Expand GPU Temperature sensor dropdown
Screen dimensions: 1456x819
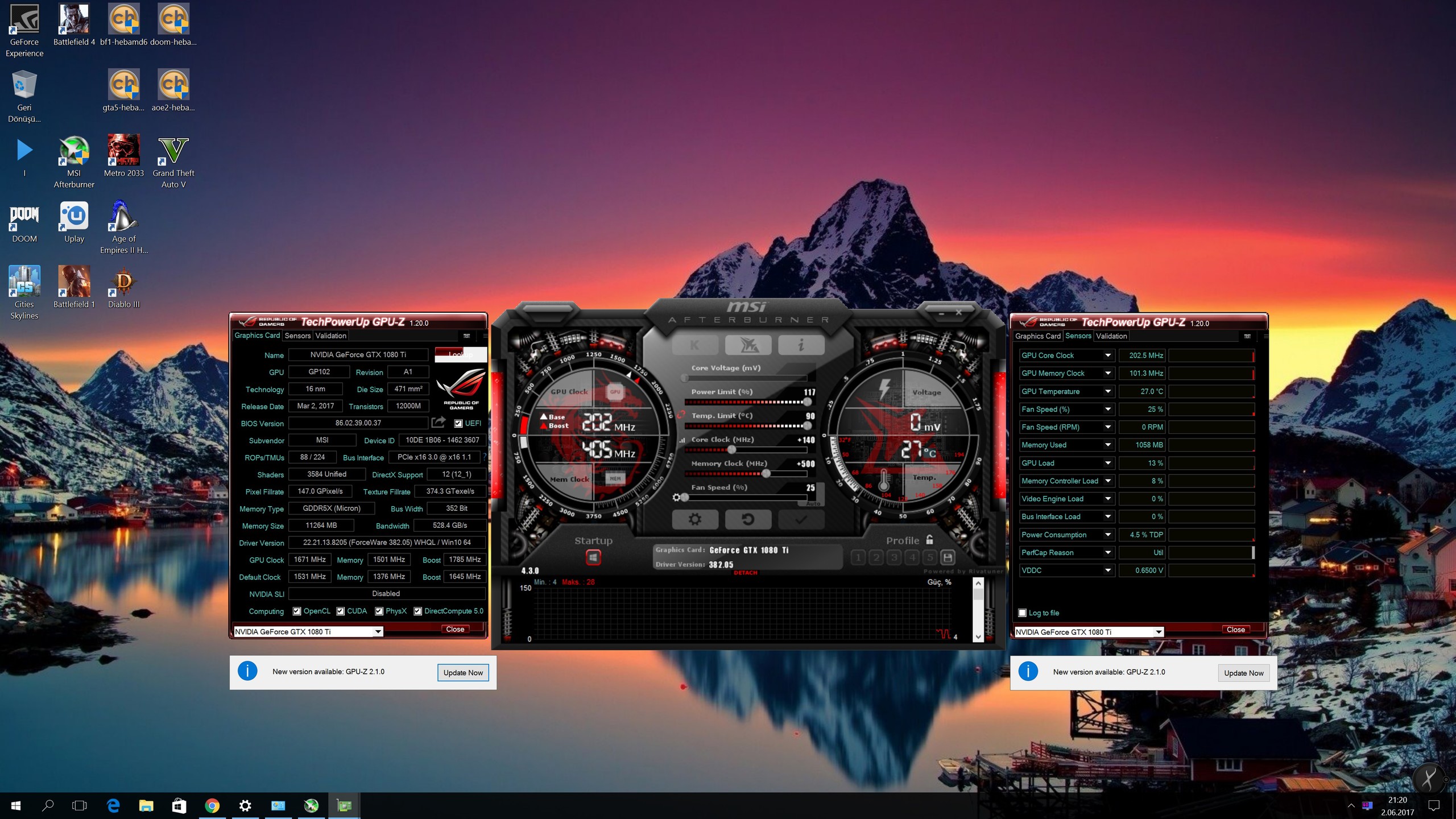(1107, 391)
